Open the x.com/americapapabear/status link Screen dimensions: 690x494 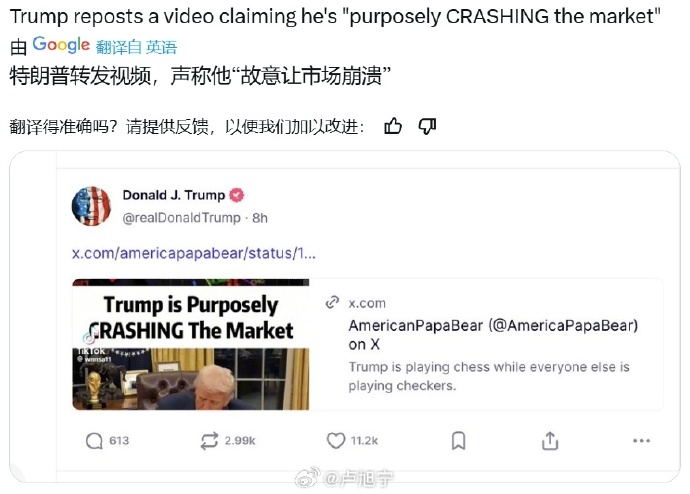(x=194, y=253)
